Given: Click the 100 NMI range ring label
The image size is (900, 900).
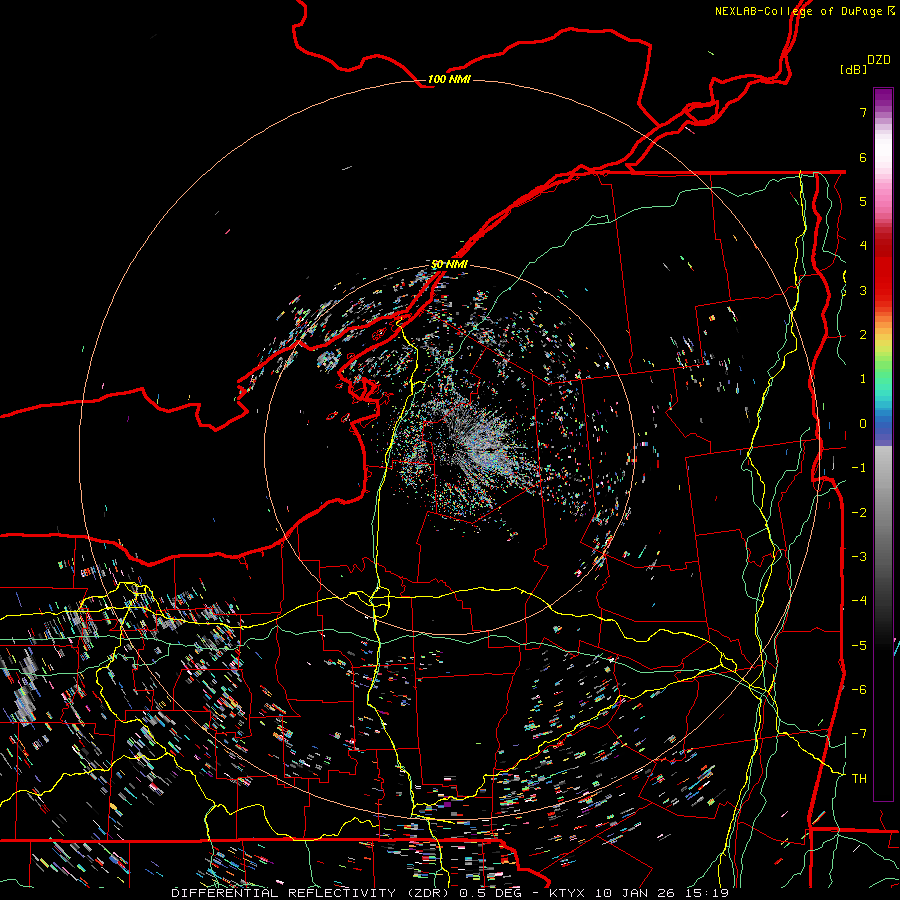Looking at the screenshot, I should tap(449, 79).
